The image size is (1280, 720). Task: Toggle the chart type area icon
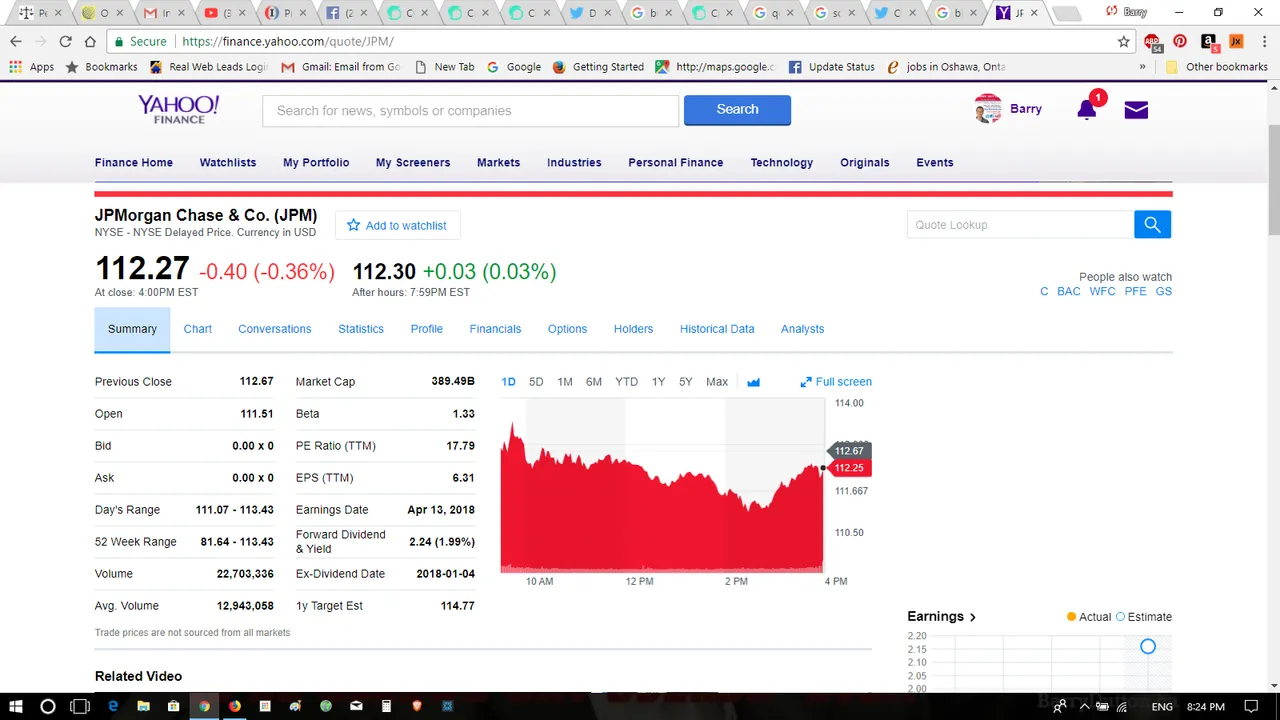pyautogui.click(x=753, y=382)
